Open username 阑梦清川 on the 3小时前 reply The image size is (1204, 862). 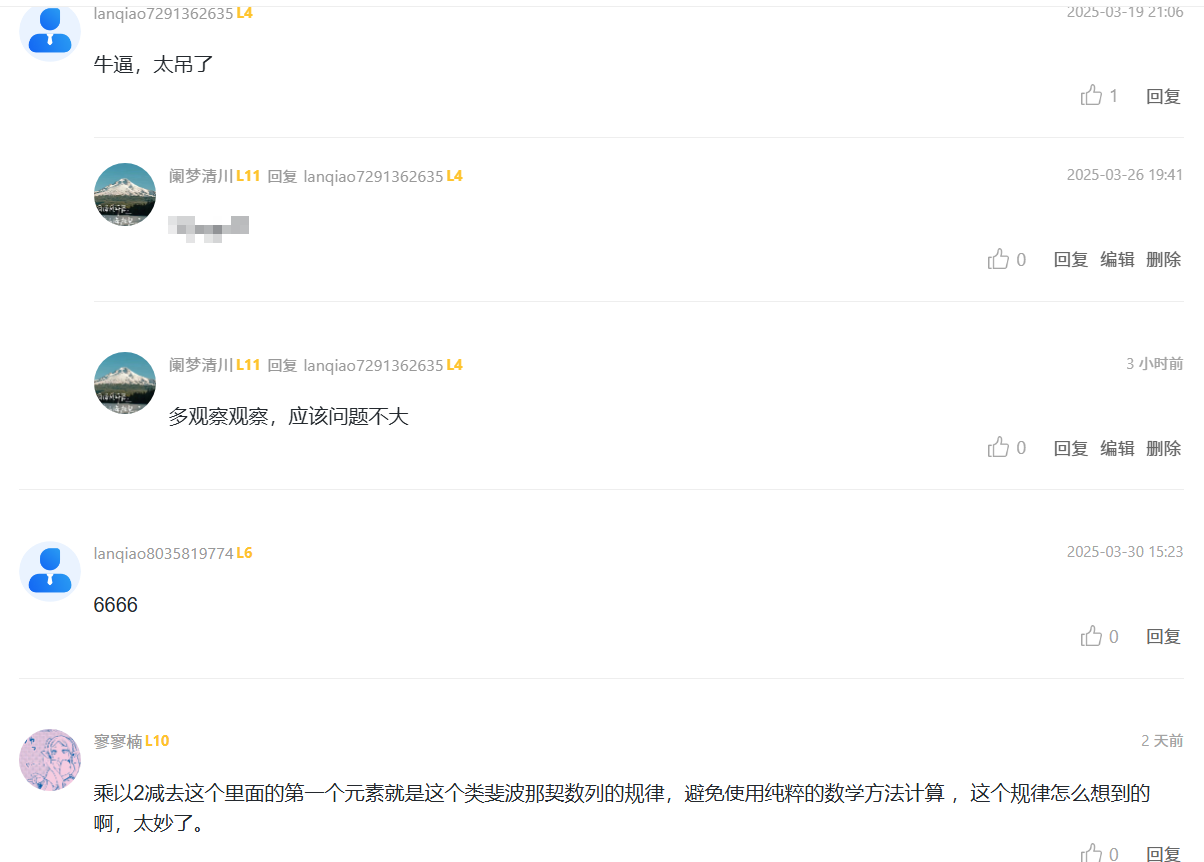200,365
